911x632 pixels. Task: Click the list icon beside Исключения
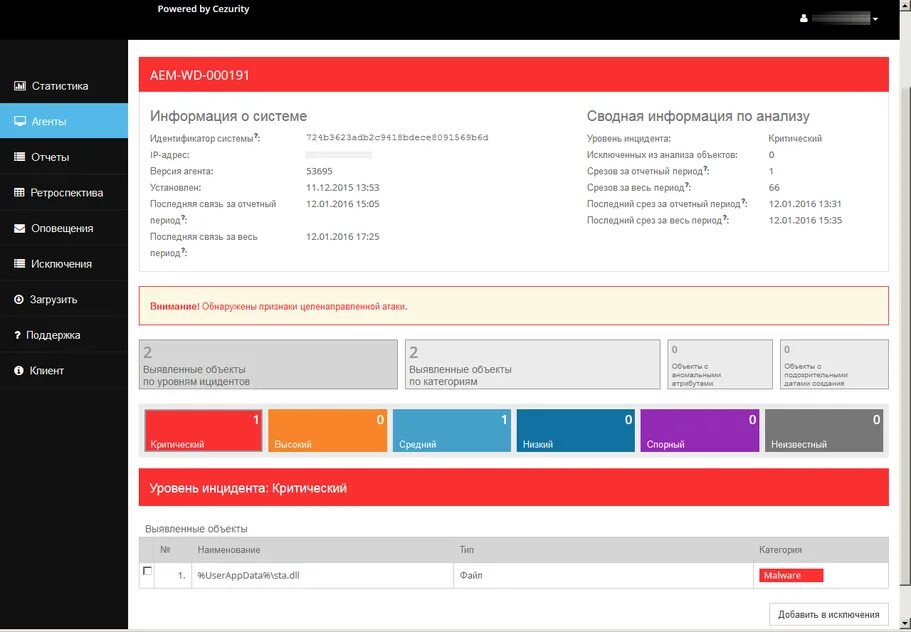tap(20, 264)
